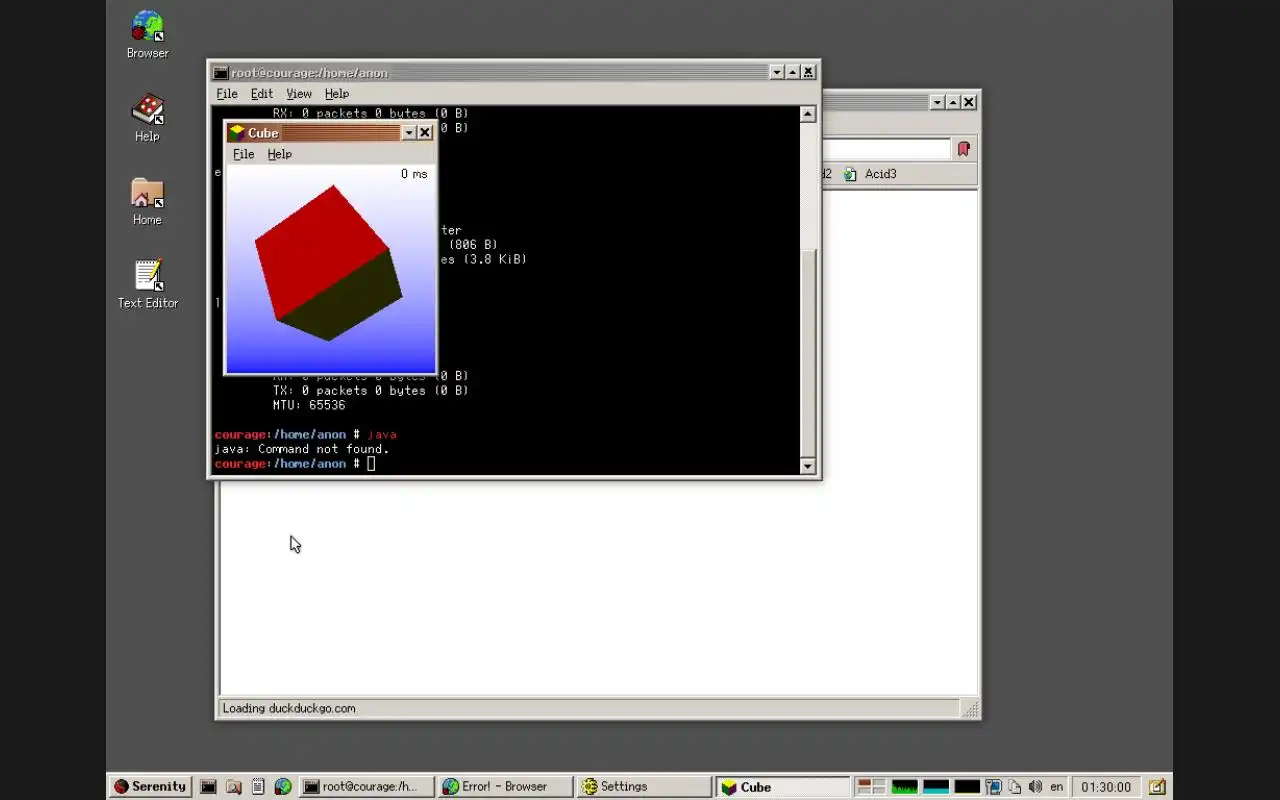Click the show desktop button in taskbar corner

click(x=1157, y=787)
